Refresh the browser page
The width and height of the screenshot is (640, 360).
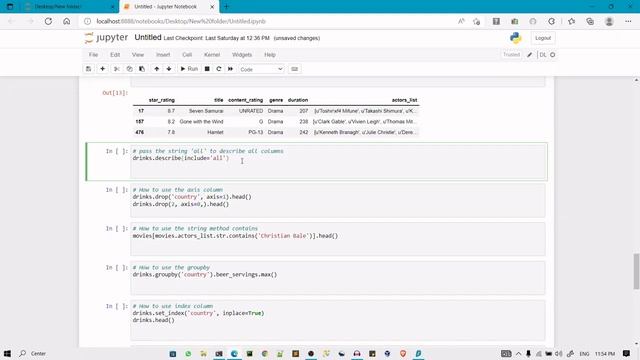pos(48,21)
